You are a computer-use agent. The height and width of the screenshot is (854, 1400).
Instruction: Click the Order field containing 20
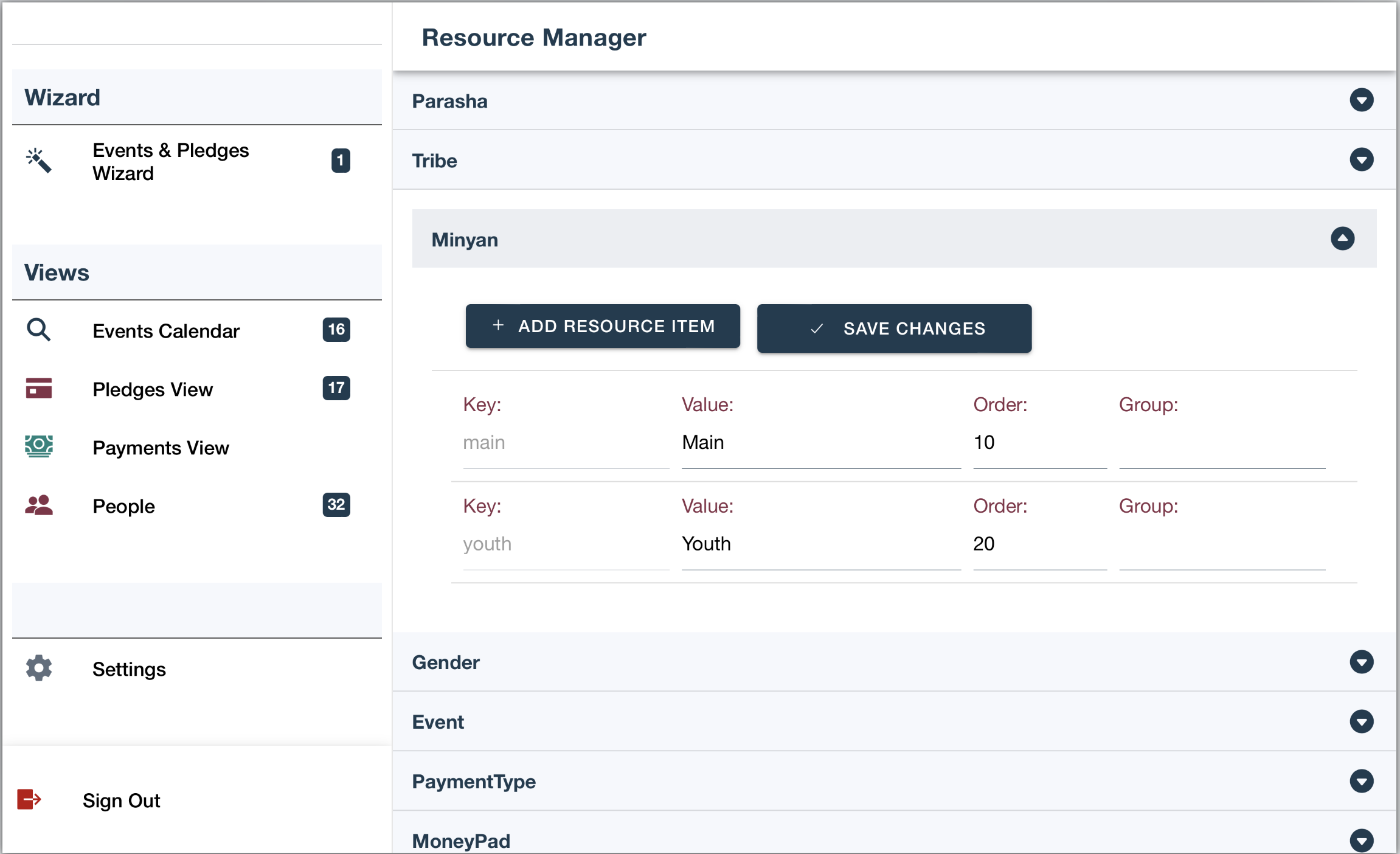[x=1040, y=544]
